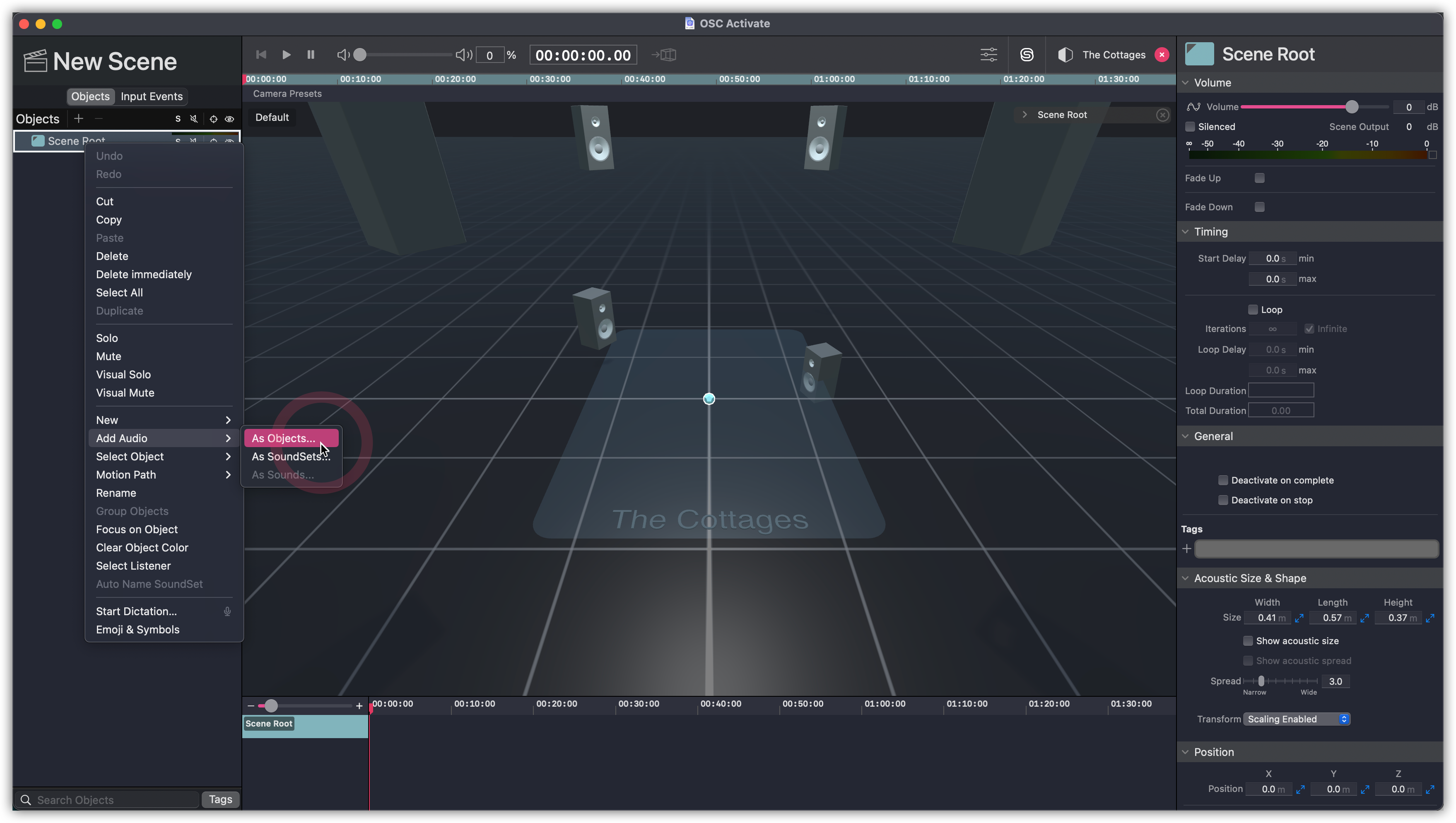This screenshot has width=1456, height=823.
Task: Collapse the General section
Action: (x=1186, y=436)
